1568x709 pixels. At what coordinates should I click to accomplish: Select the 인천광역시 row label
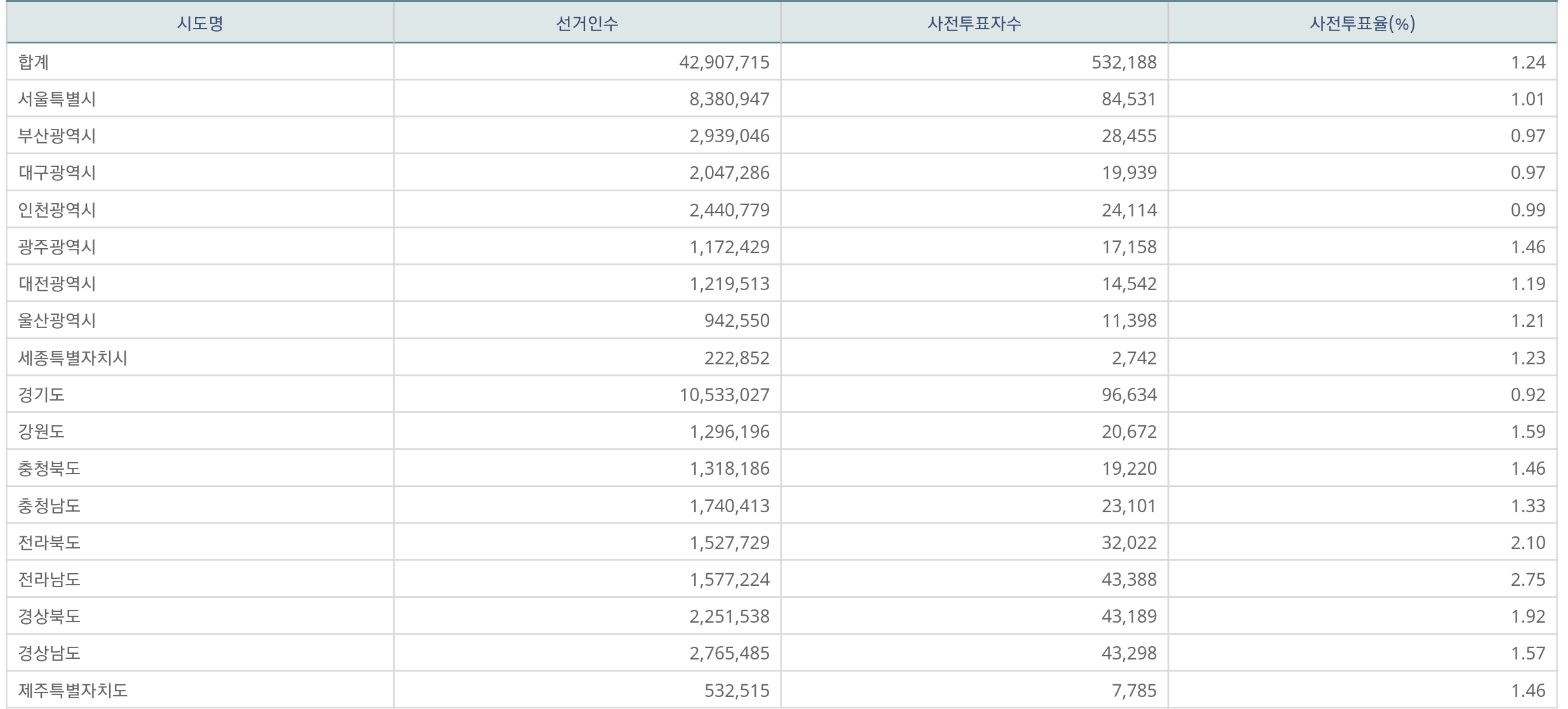tap(57, 210)
